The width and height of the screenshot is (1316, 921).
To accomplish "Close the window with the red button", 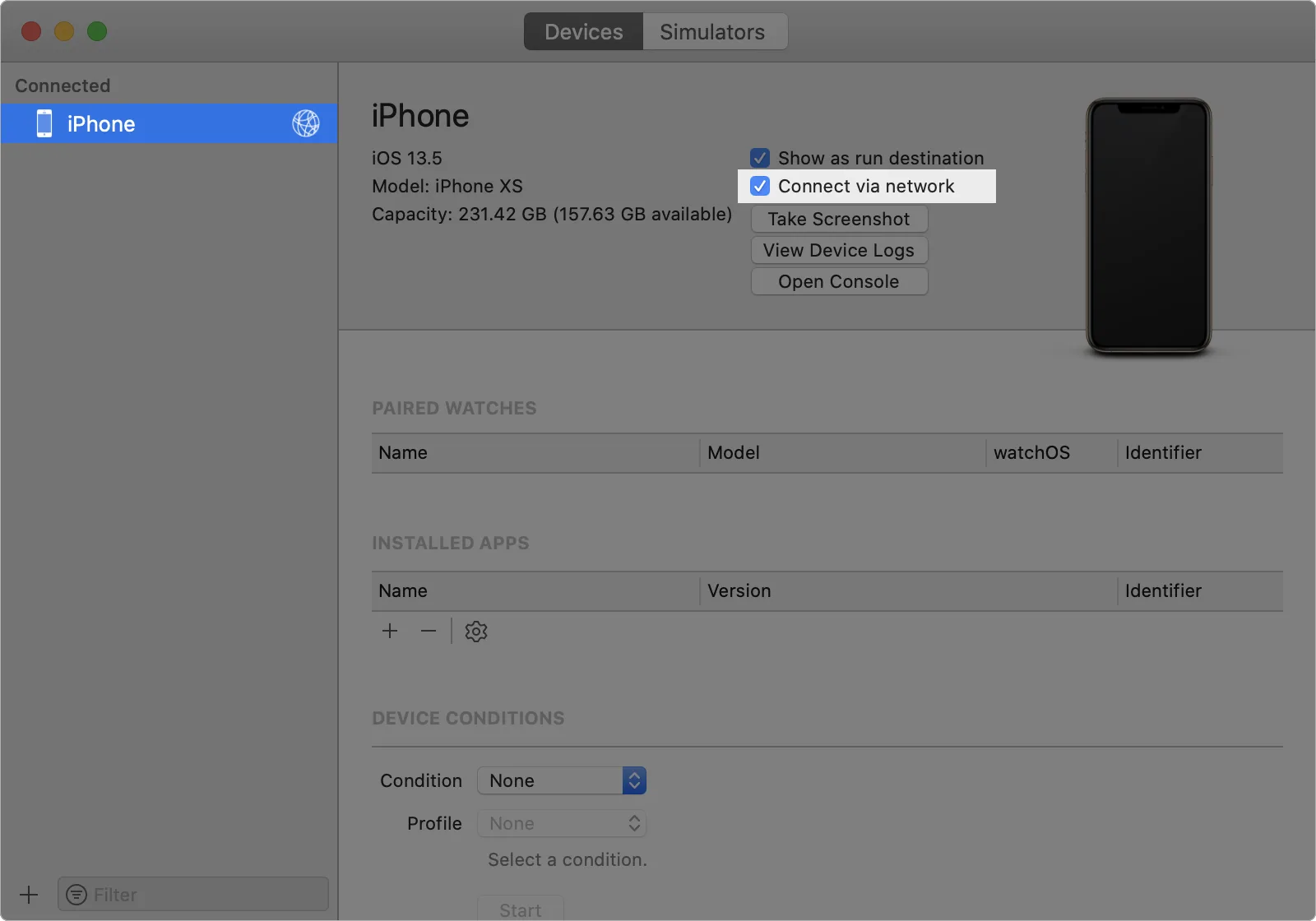I will [31, 31].
